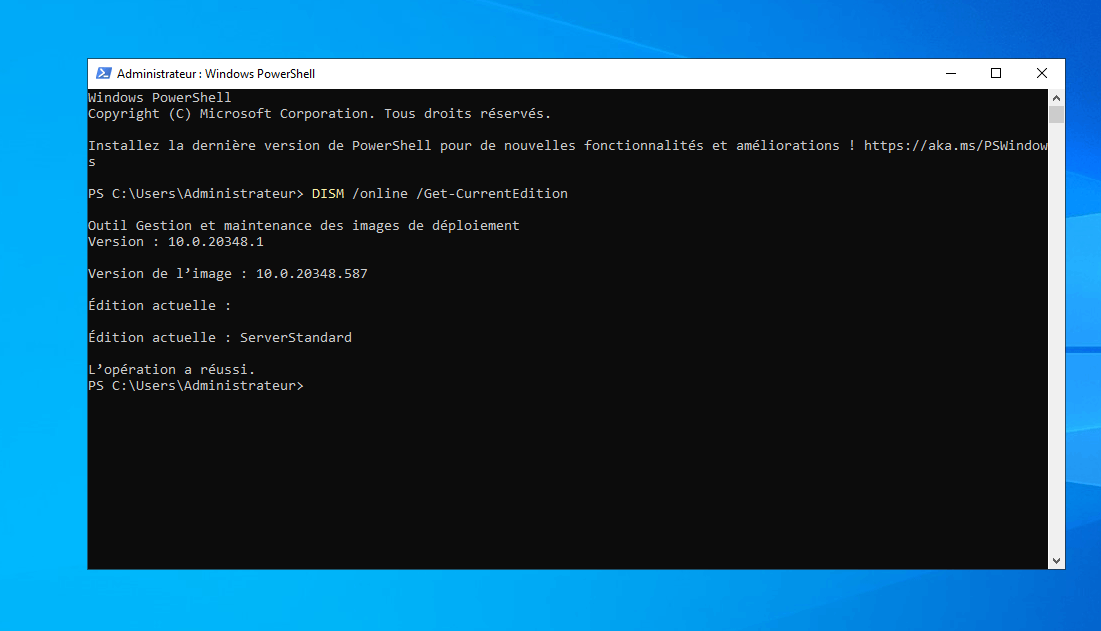Click the "ServerStandard" edition value
Viewport: 1101px width, 631px height.
296,338
